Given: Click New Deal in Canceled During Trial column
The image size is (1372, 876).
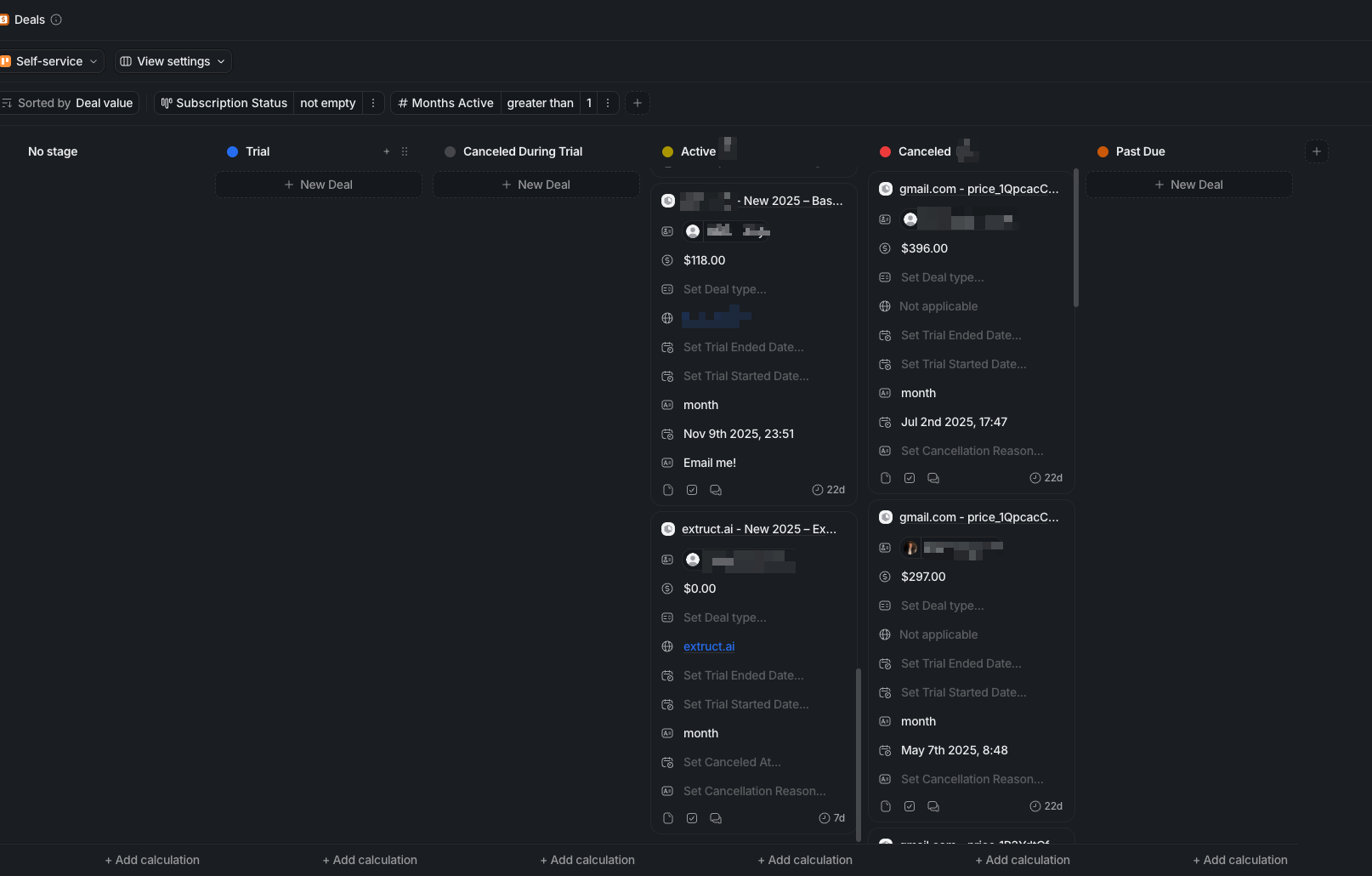Looking at the screenshot, I should (x=536, y=185).
